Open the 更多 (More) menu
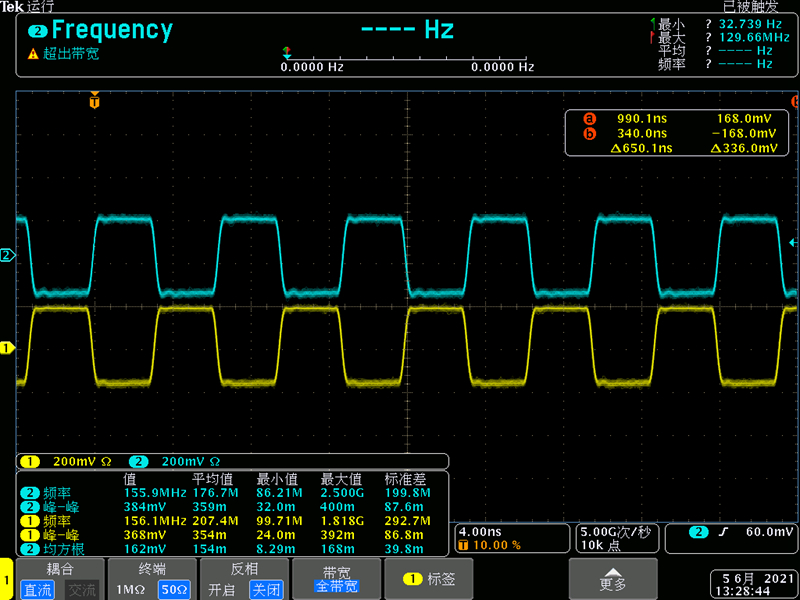The height and width of the screenshot is (600, 800). pyautogui.click(x=612, y=579)
